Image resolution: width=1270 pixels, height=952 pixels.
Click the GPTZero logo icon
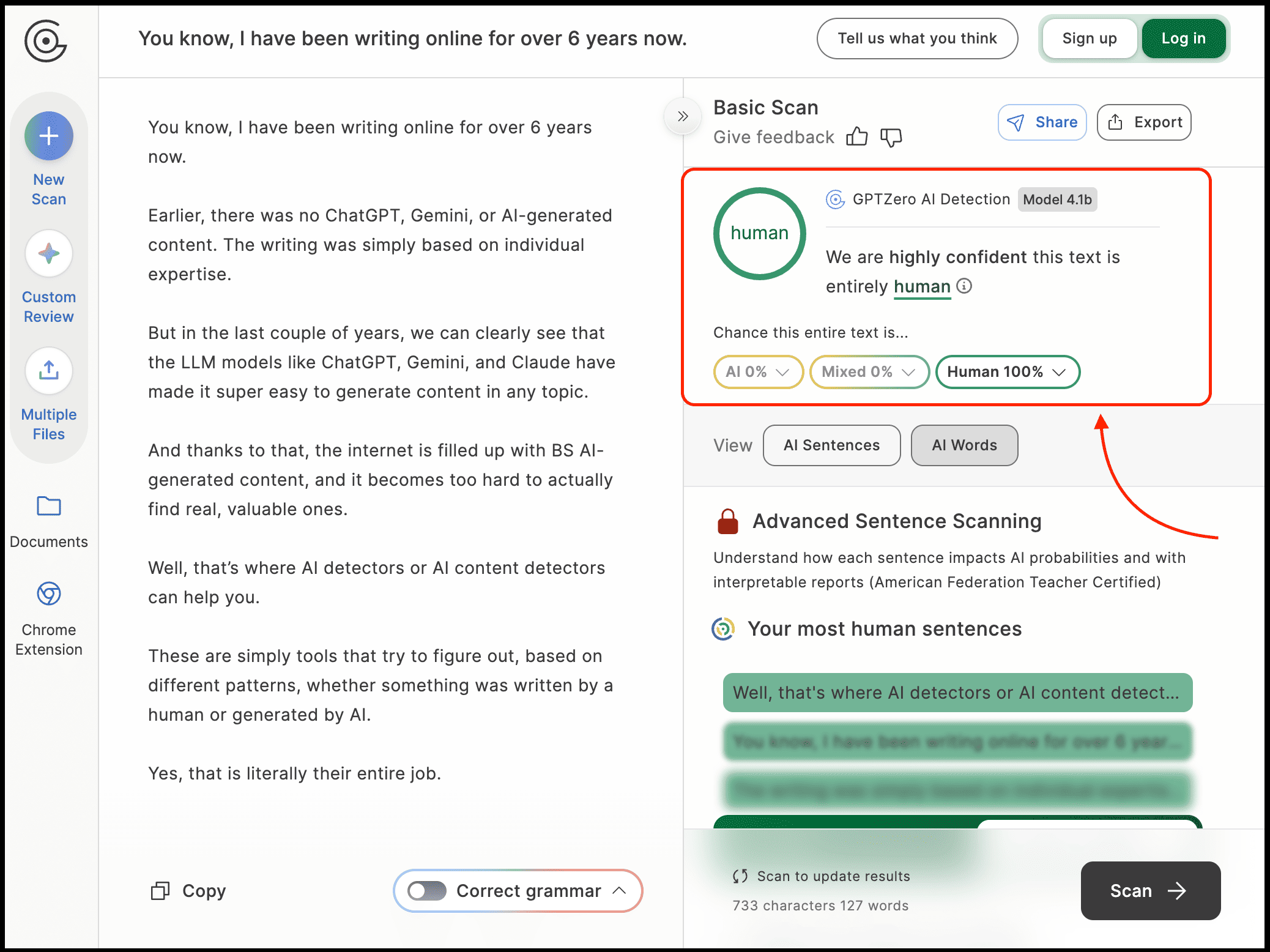pyautogui.click(x=45, y=40)
